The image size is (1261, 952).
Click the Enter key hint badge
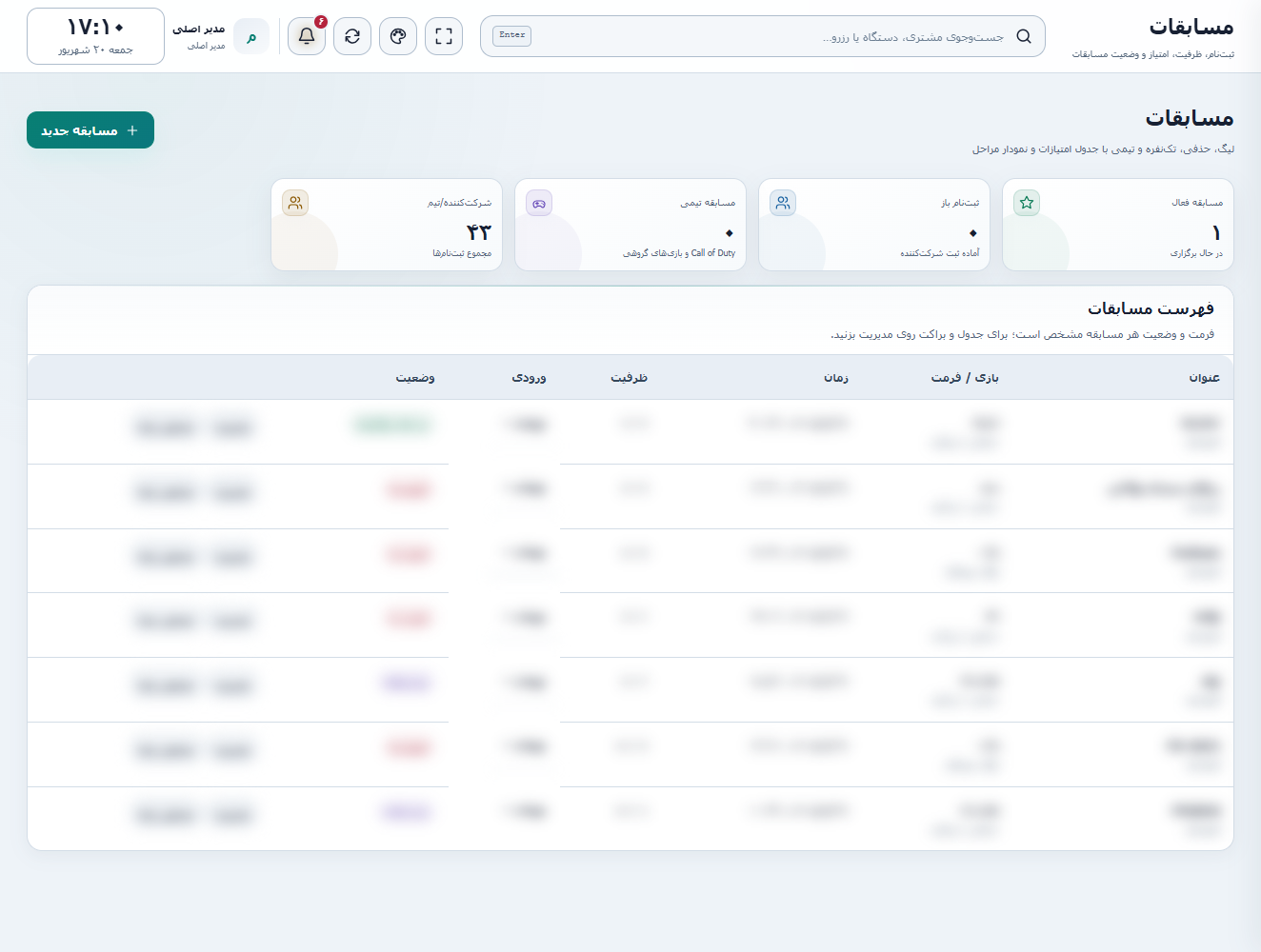click(512, 35)
